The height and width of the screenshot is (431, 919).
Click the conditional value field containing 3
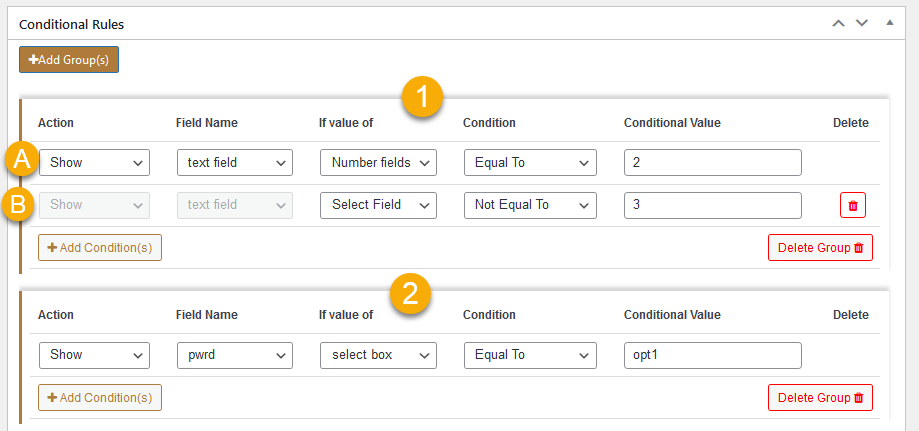click(x=712, y=205)
